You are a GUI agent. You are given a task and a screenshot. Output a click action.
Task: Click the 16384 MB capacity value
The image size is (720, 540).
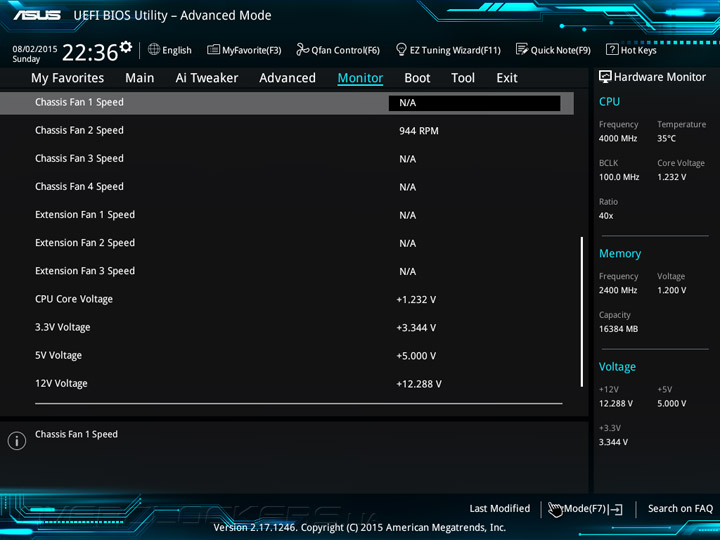coord(619,329)
